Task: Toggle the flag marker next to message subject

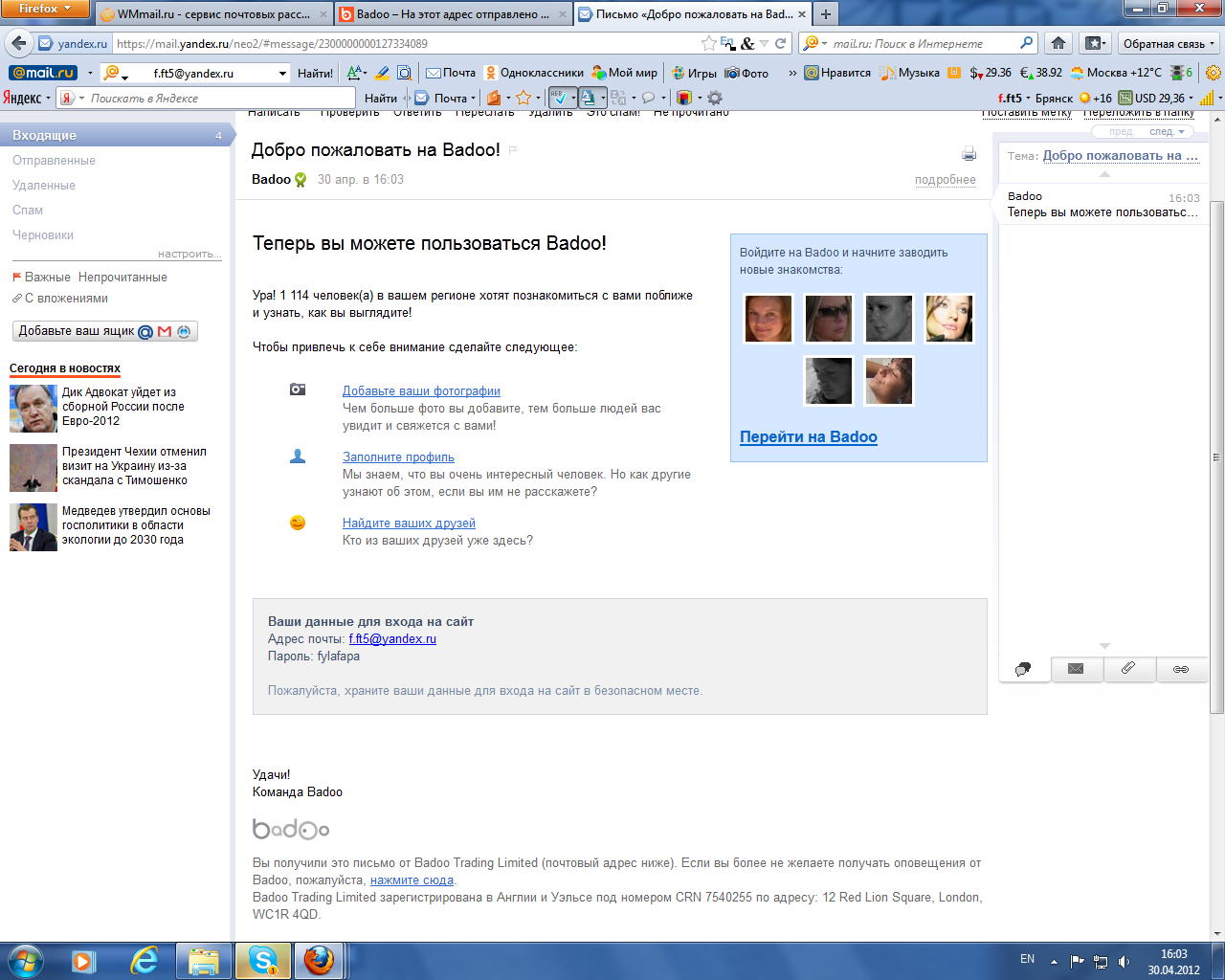Action: click(513, 150)
